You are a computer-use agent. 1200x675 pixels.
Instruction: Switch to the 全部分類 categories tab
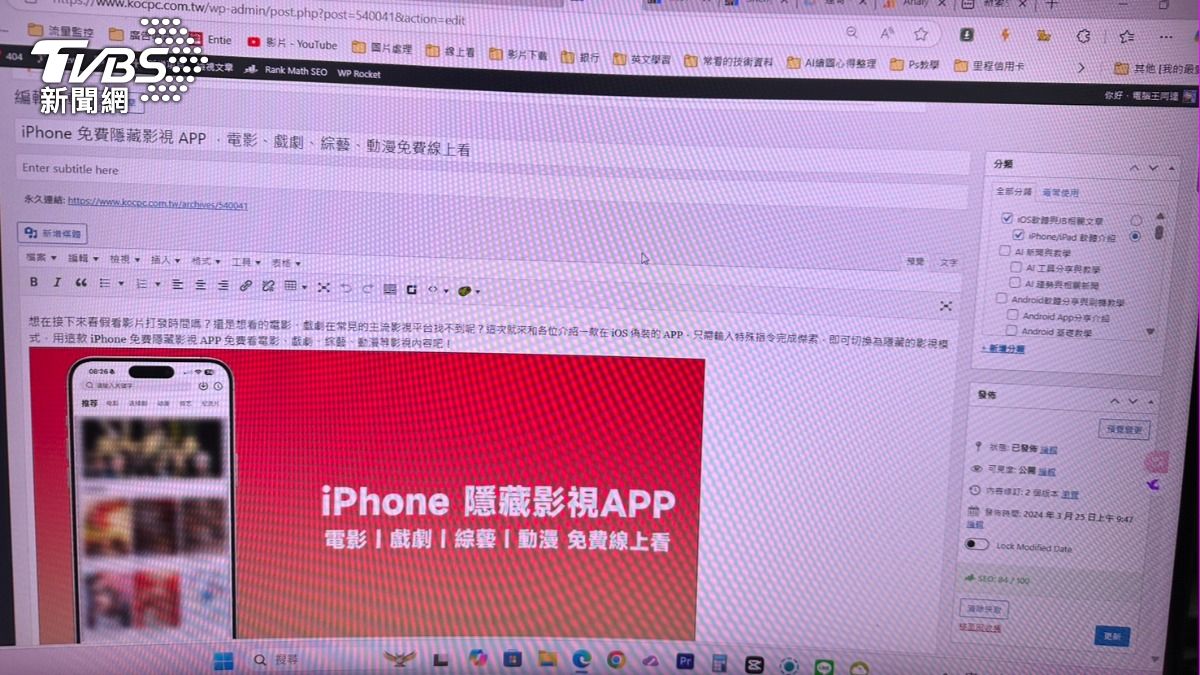point(1013,191)
